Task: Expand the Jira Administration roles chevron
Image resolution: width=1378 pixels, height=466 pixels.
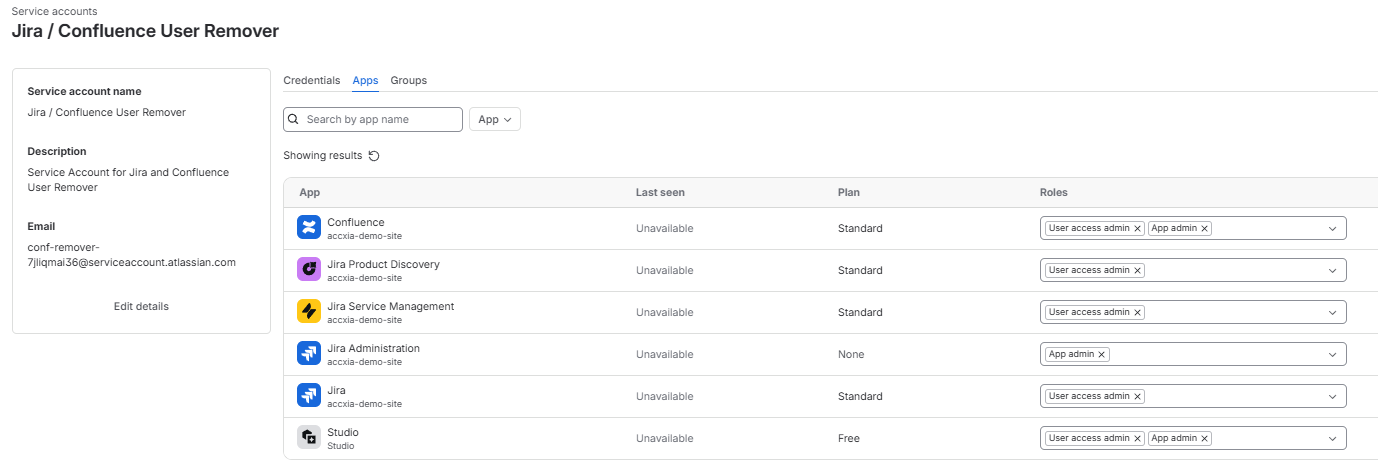Action: [1332, 354]
